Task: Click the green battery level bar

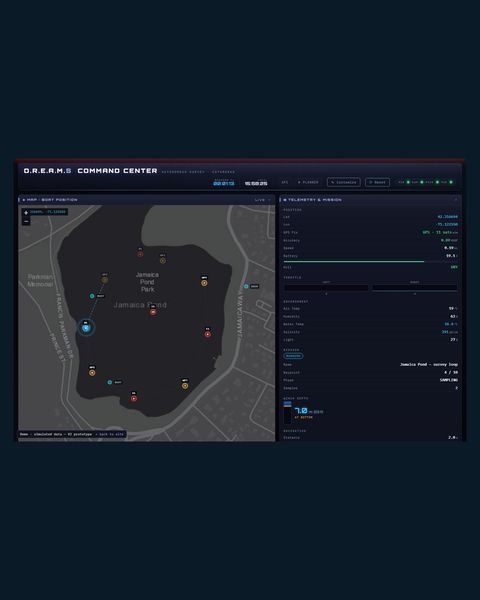Action: pyautogui.click(x=354, y=262)
